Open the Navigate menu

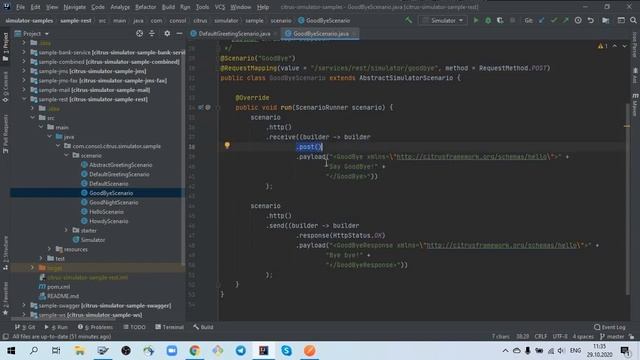(75, 7)
